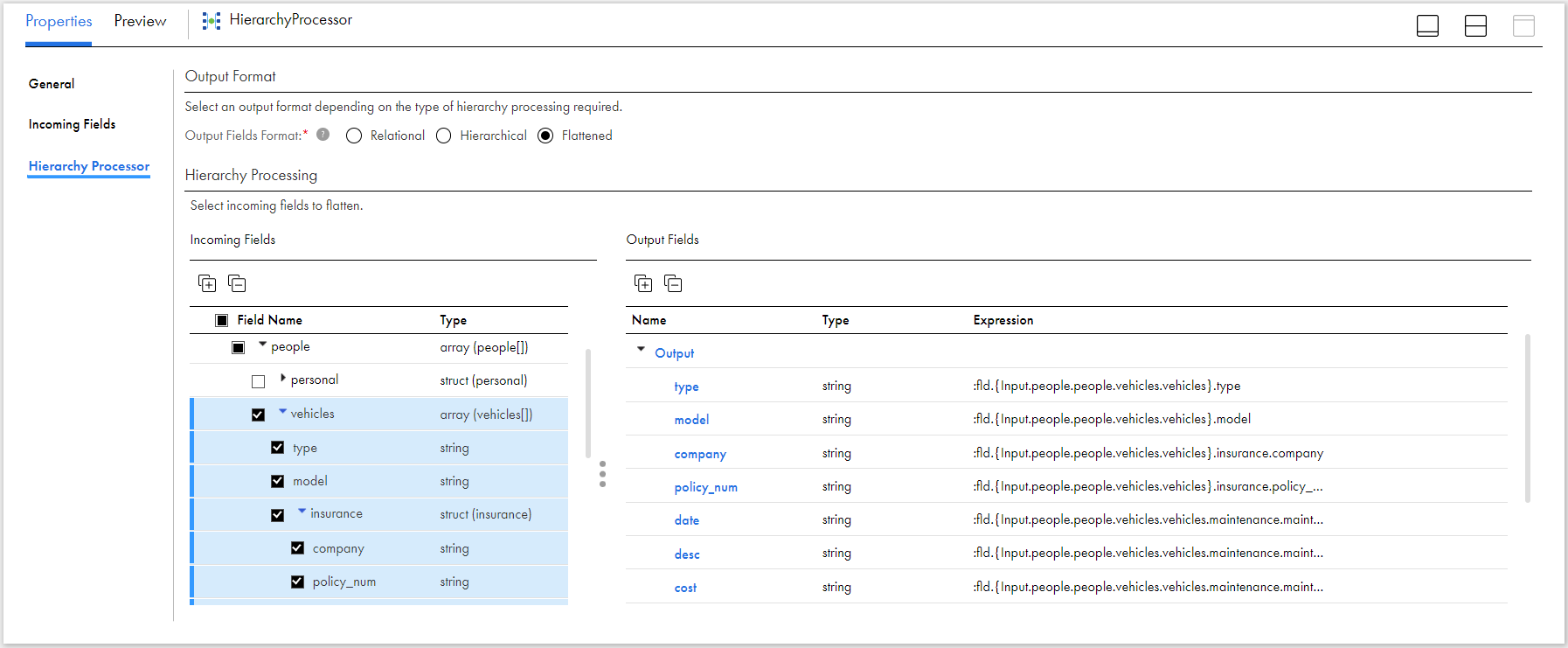This screenshot has width=1568, height=648.
Task: Click the Incoming Fields vertical scrollbar
Action: click(x=588, y=404)
